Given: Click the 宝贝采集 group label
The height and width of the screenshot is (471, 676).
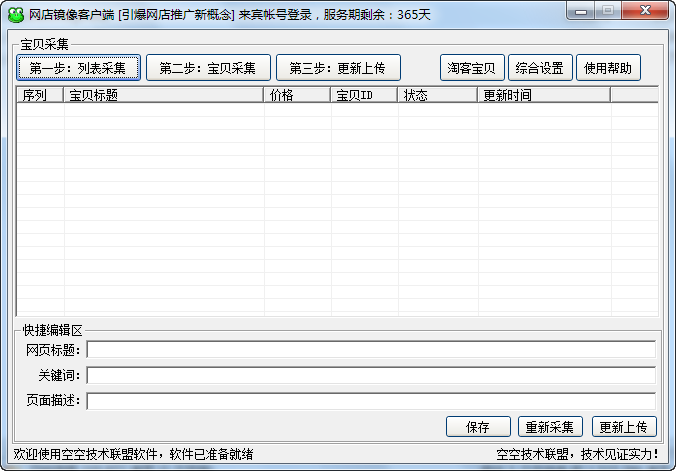Looking at the screenshot, I should pyautogui.click(x=44, y=44).
